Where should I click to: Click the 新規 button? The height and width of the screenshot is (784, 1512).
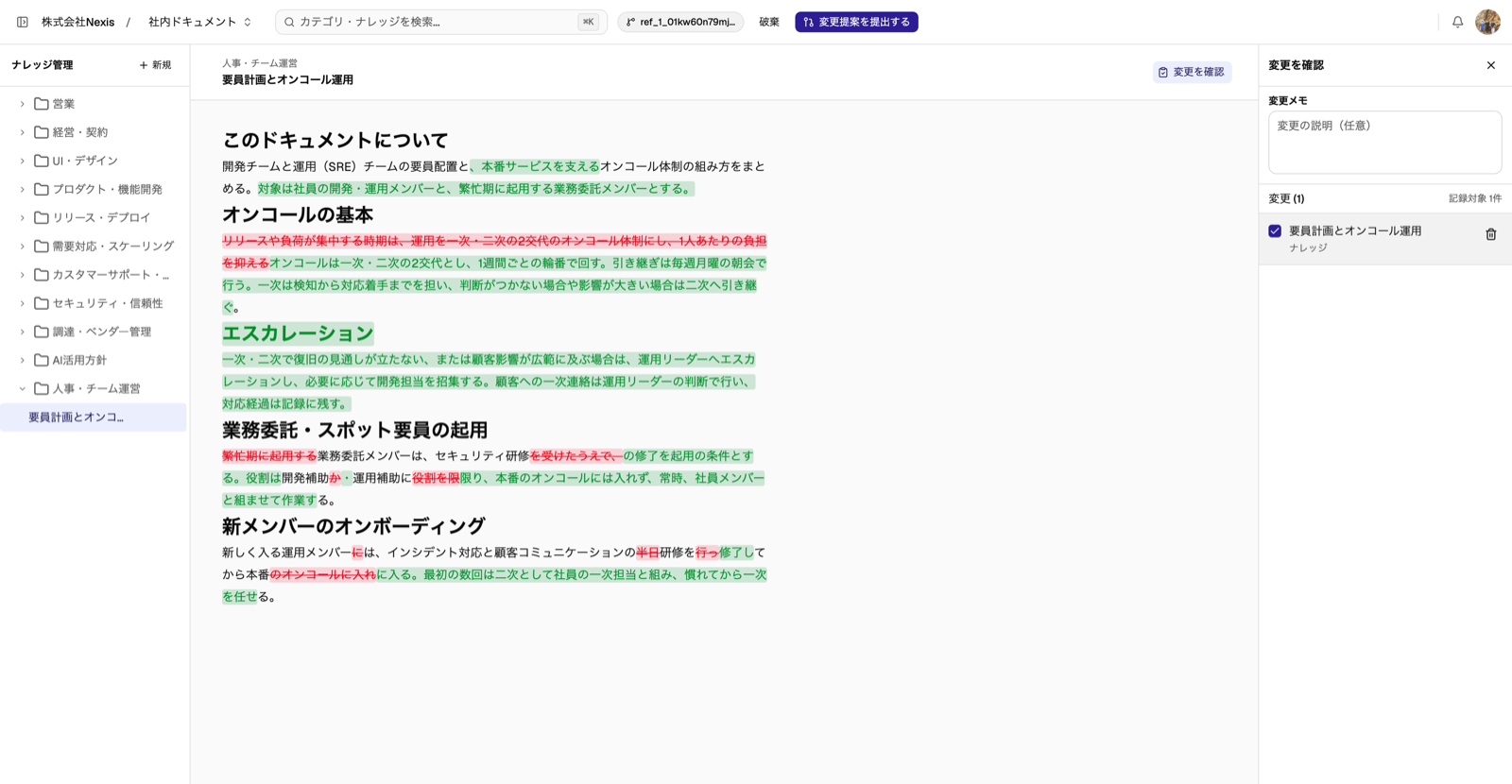(x=155, y=65)
